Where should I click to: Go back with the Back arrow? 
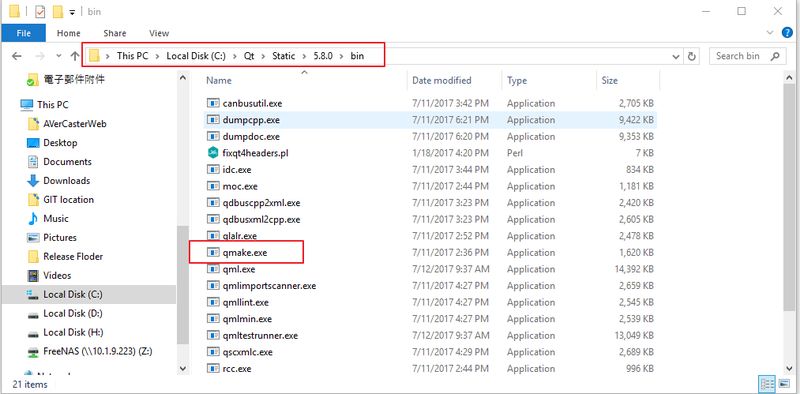click(17, 56)
